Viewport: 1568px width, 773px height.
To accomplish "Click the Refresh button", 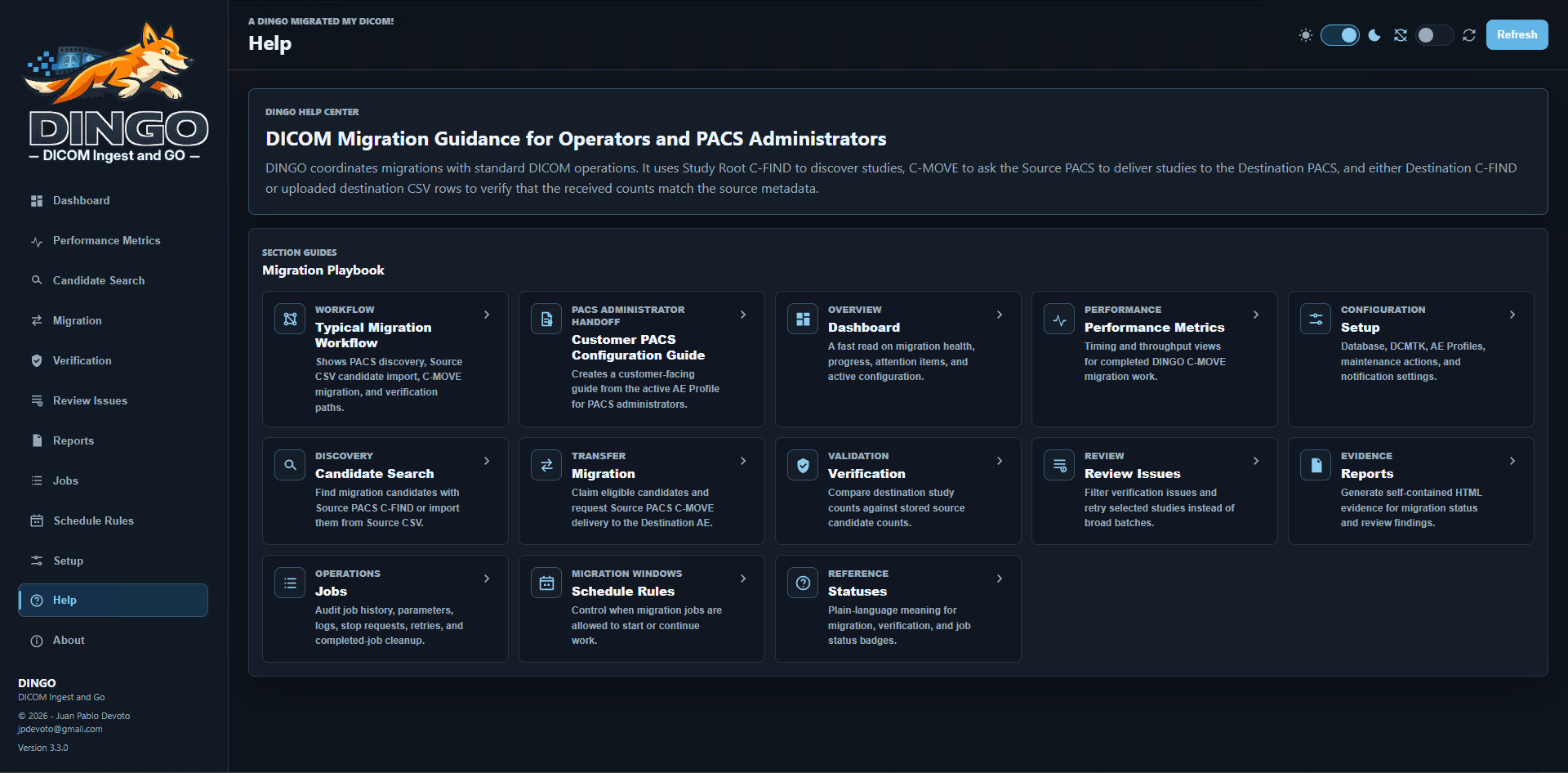I will click(x=1517, y=35).
